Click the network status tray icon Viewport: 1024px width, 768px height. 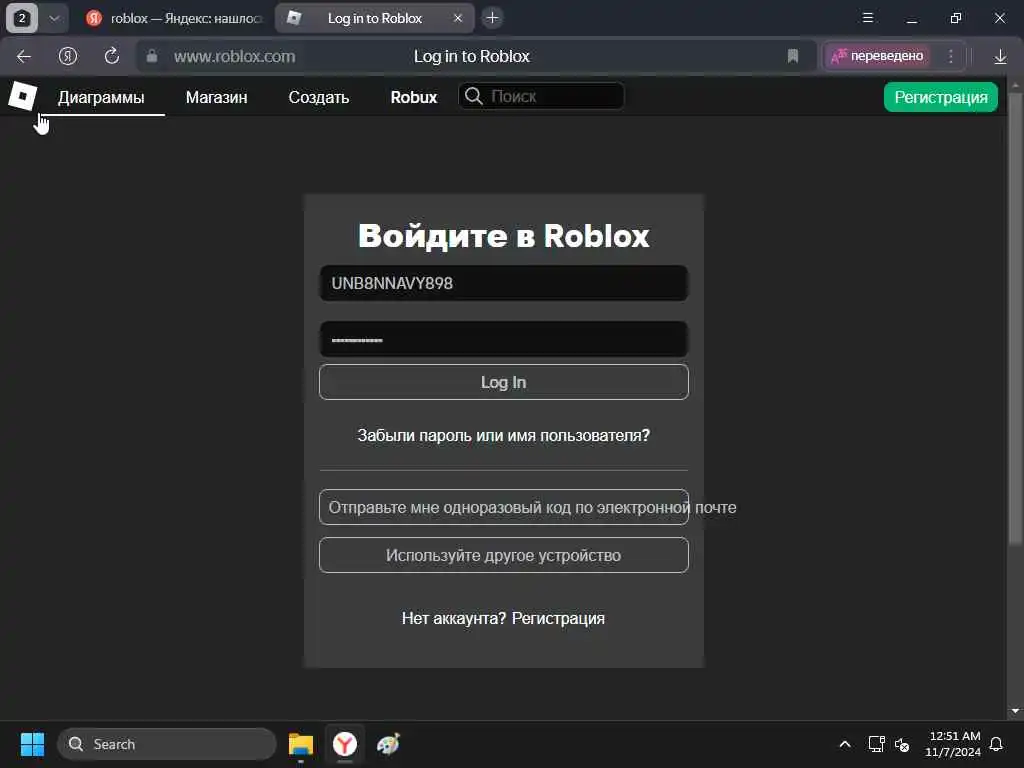pyautogui.click(x=876, y=744)
